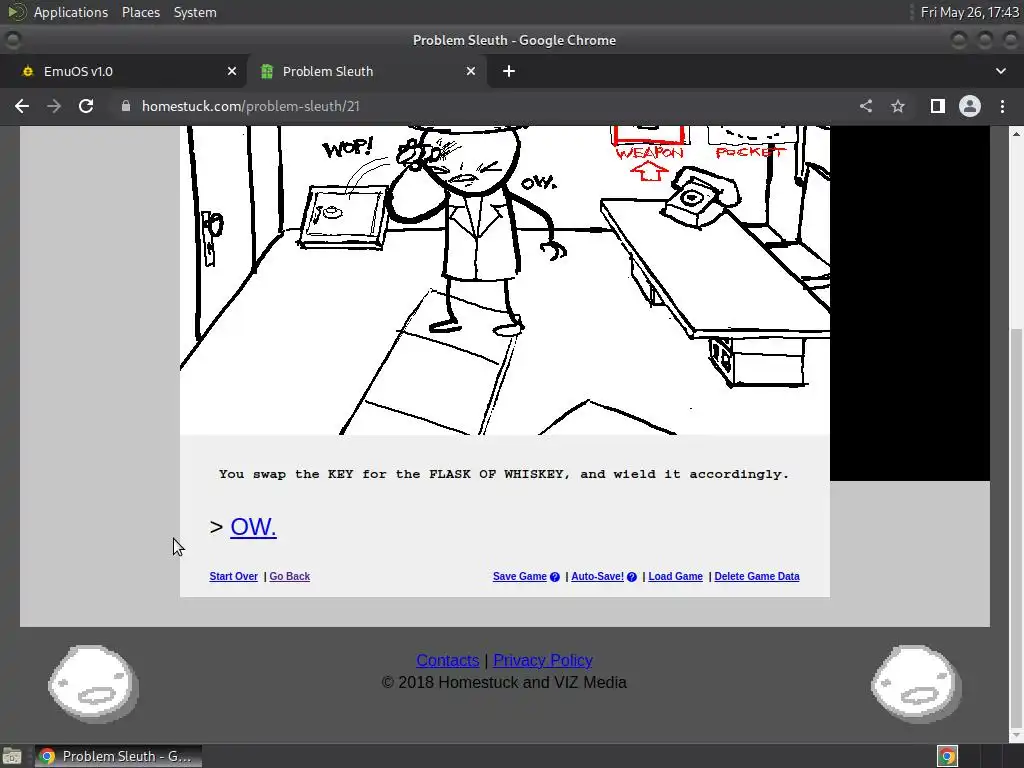Screen dimensions: 1024x768
Task: Click the Problem Sleuth comic panel
Action: 505,280
